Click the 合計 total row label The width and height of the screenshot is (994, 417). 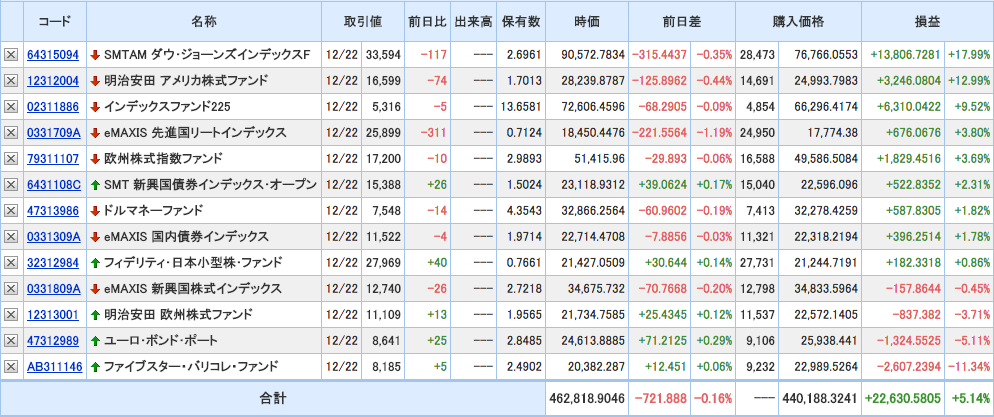[x=273, y=399]
